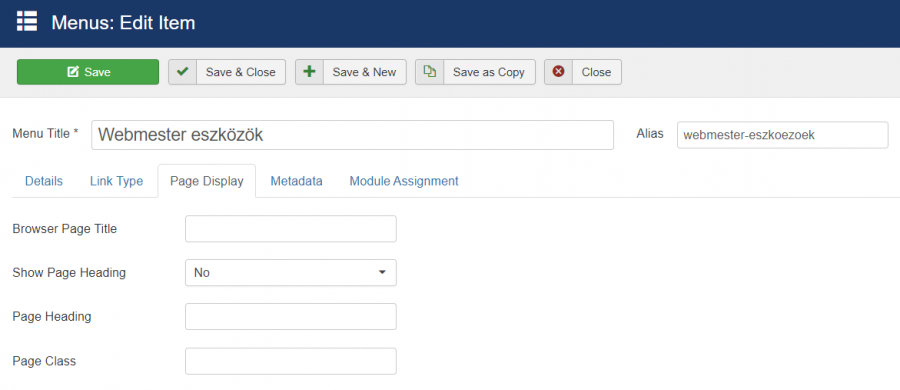Focus the Menu Title text field
Screen dimensions: 900x390
(352, 135)
